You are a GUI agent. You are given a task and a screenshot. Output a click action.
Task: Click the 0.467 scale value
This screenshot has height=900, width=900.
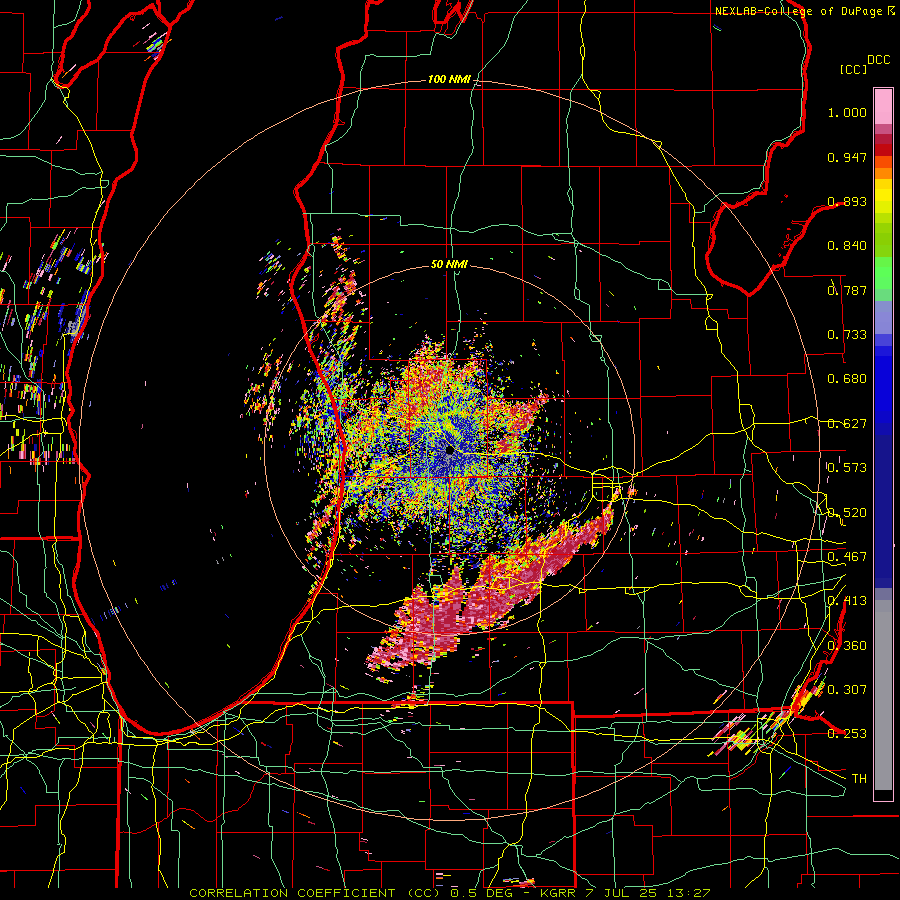click(x=847, y=557)
